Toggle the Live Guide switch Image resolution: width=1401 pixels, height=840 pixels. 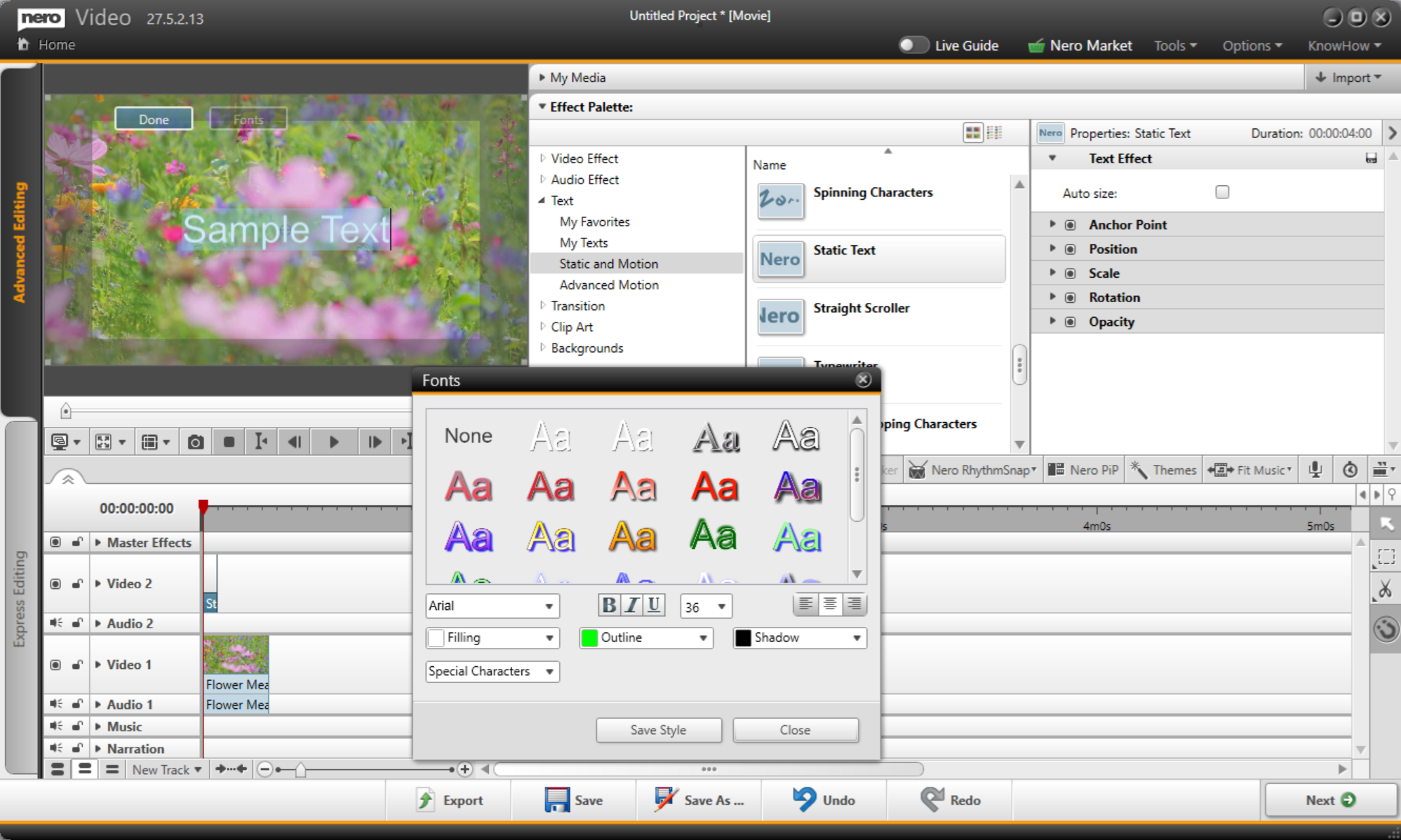[913, 46]
